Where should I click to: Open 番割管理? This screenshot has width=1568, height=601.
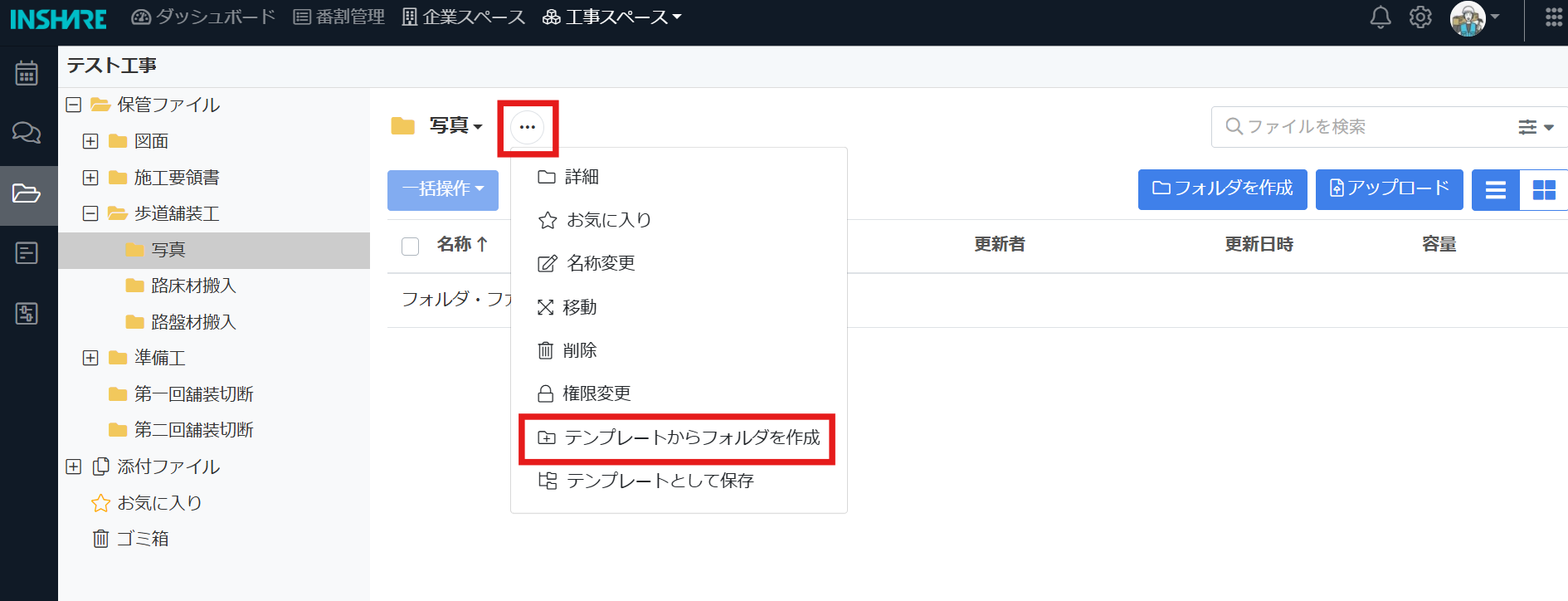point(338,17)
